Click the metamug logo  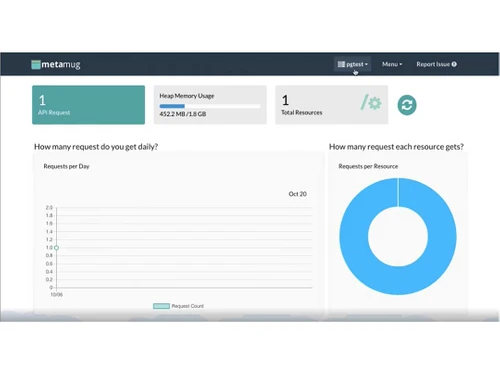coord(56,64)
